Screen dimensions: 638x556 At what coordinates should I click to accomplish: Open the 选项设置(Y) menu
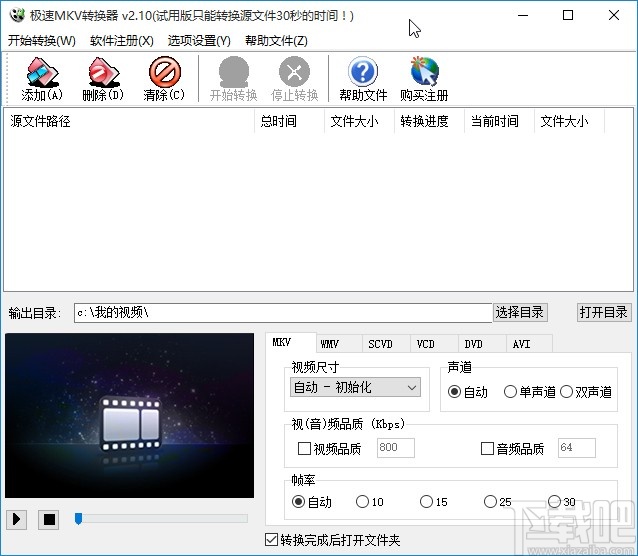[x=199, y=41]
